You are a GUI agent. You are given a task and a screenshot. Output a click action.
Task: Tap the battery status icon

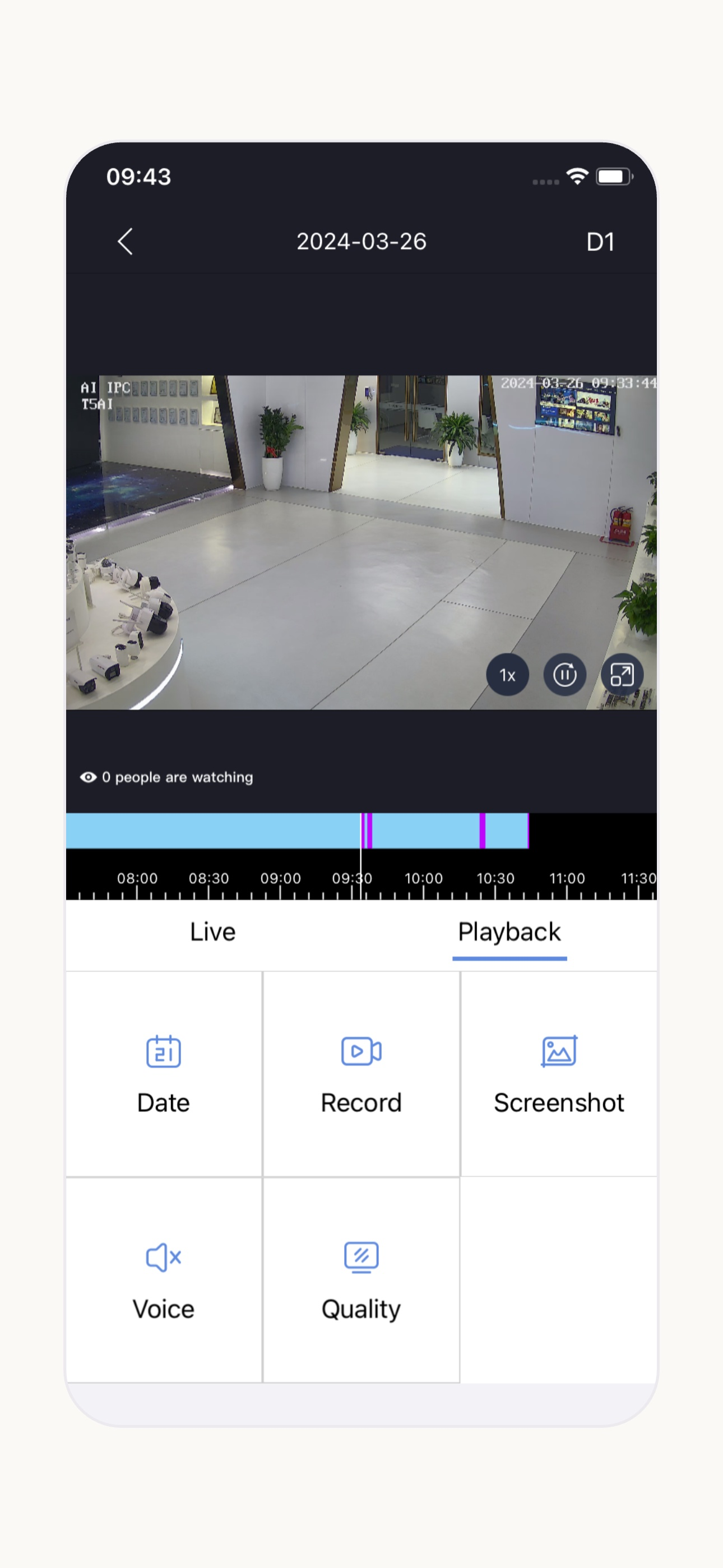pyautogui.click(x=615, y=177)
